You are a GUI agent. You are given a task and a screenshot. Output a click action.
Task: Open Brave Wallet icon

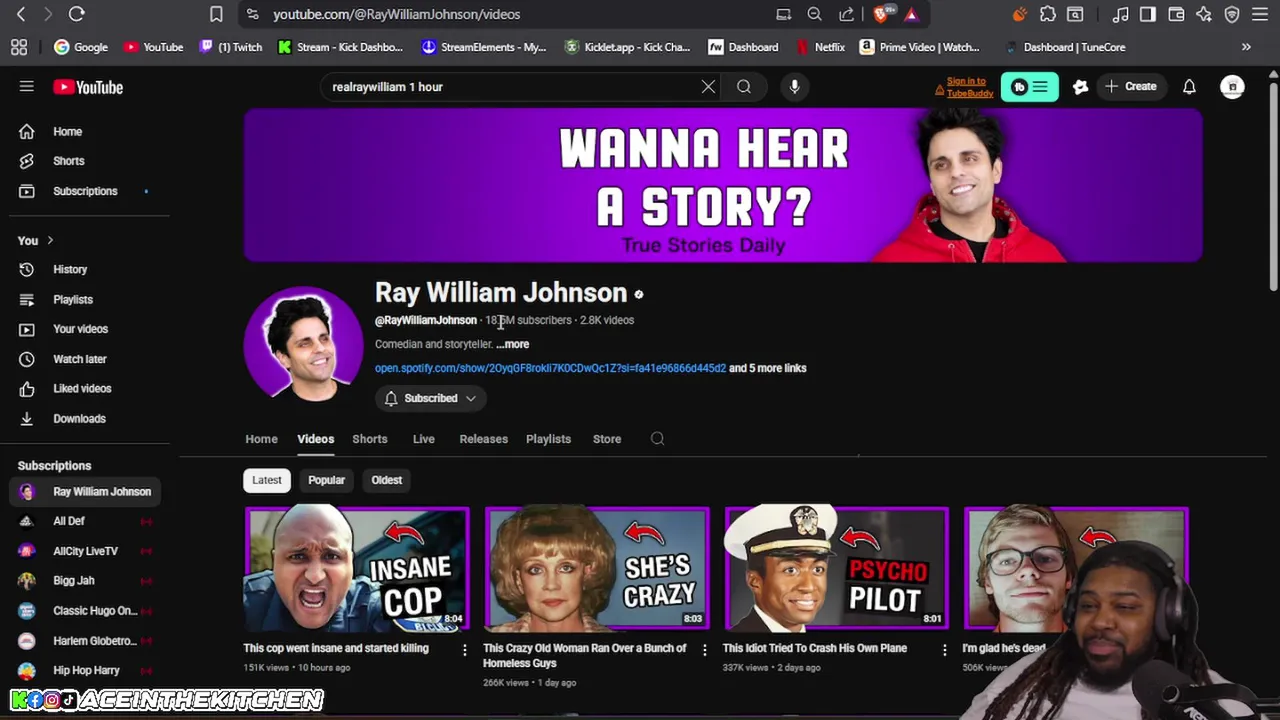click(x=1176, y=14)
